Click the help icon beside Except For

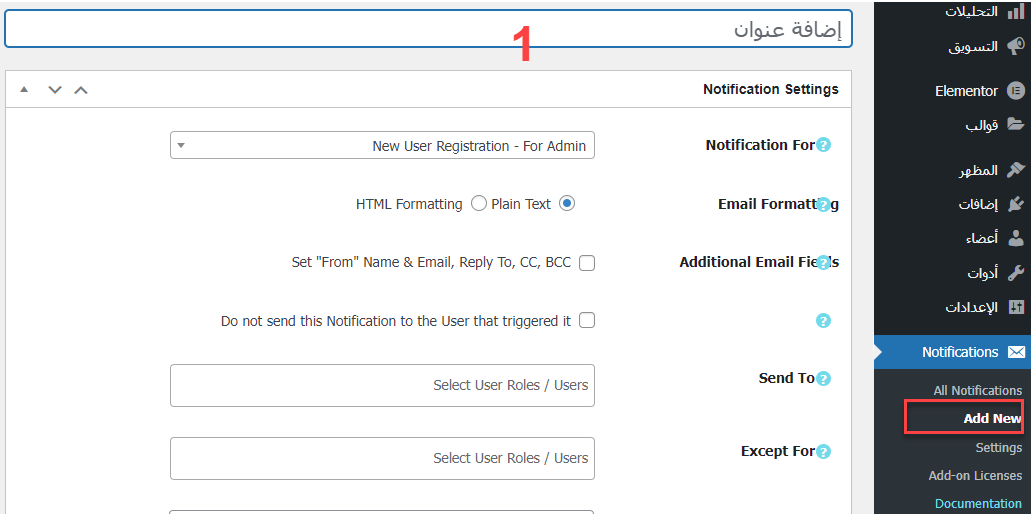click(x=823, y=452)
